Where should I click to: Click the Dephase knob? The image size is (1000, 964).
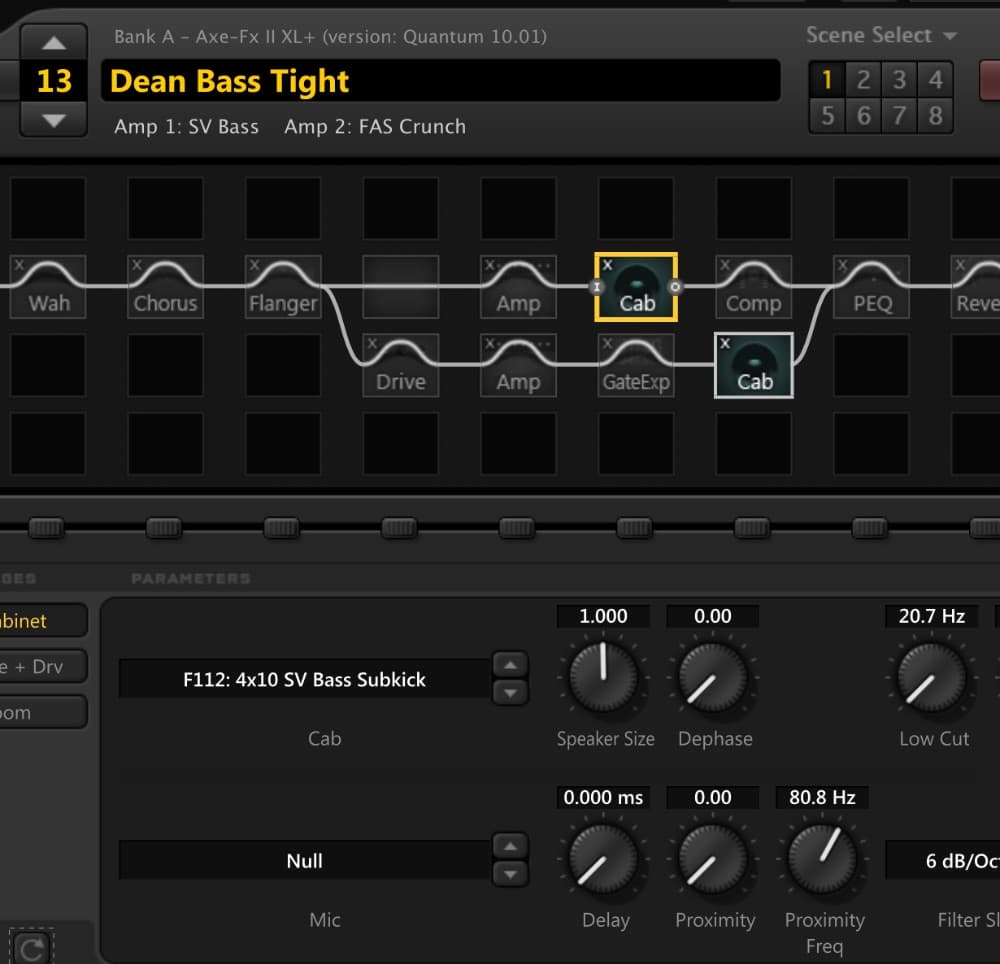coord(713,677)
